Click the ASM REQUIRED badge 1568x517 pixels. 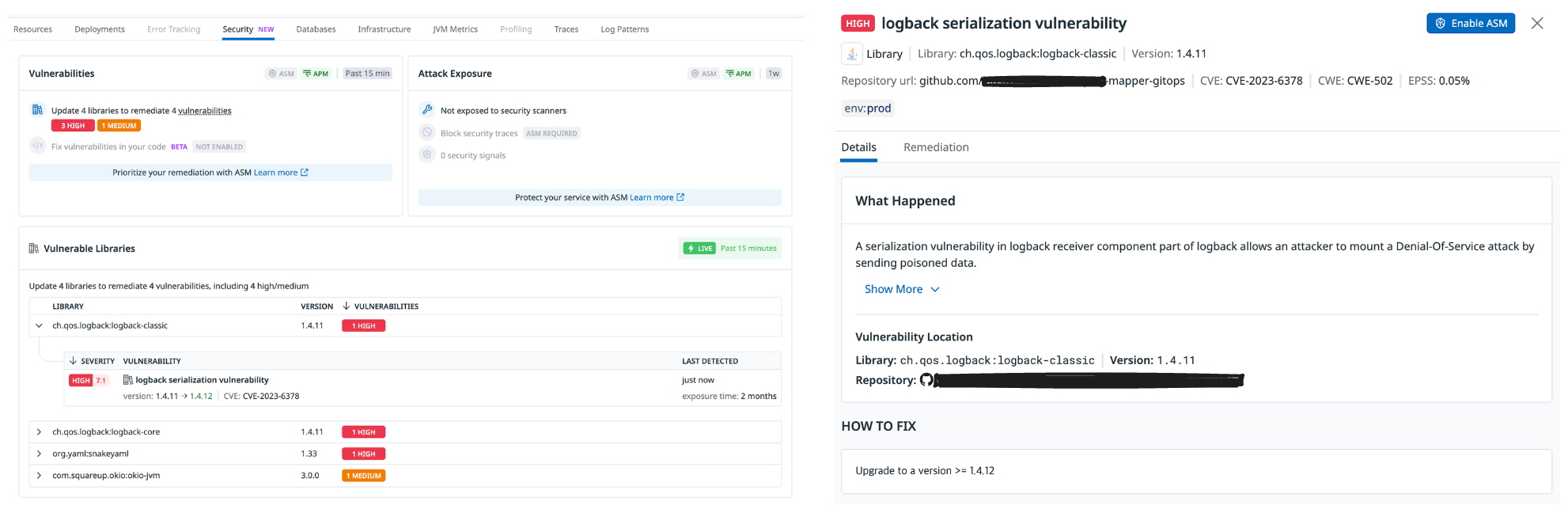(x=551, y=133)
